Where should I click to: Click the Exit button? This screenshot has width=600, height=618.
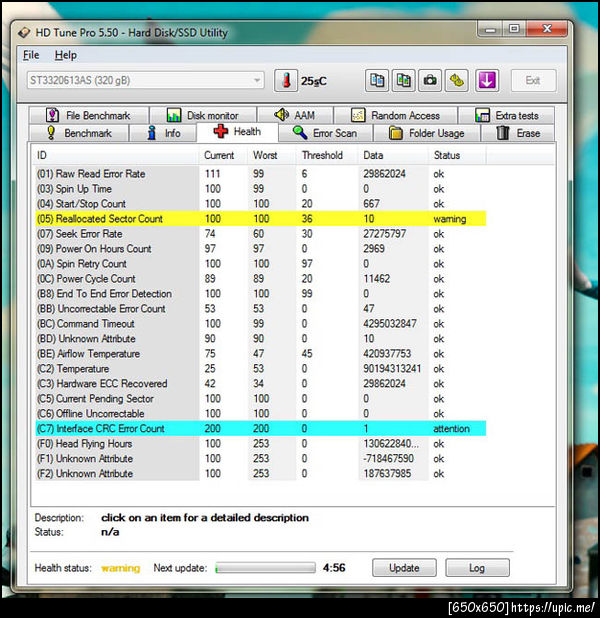[x=533, y=80]
